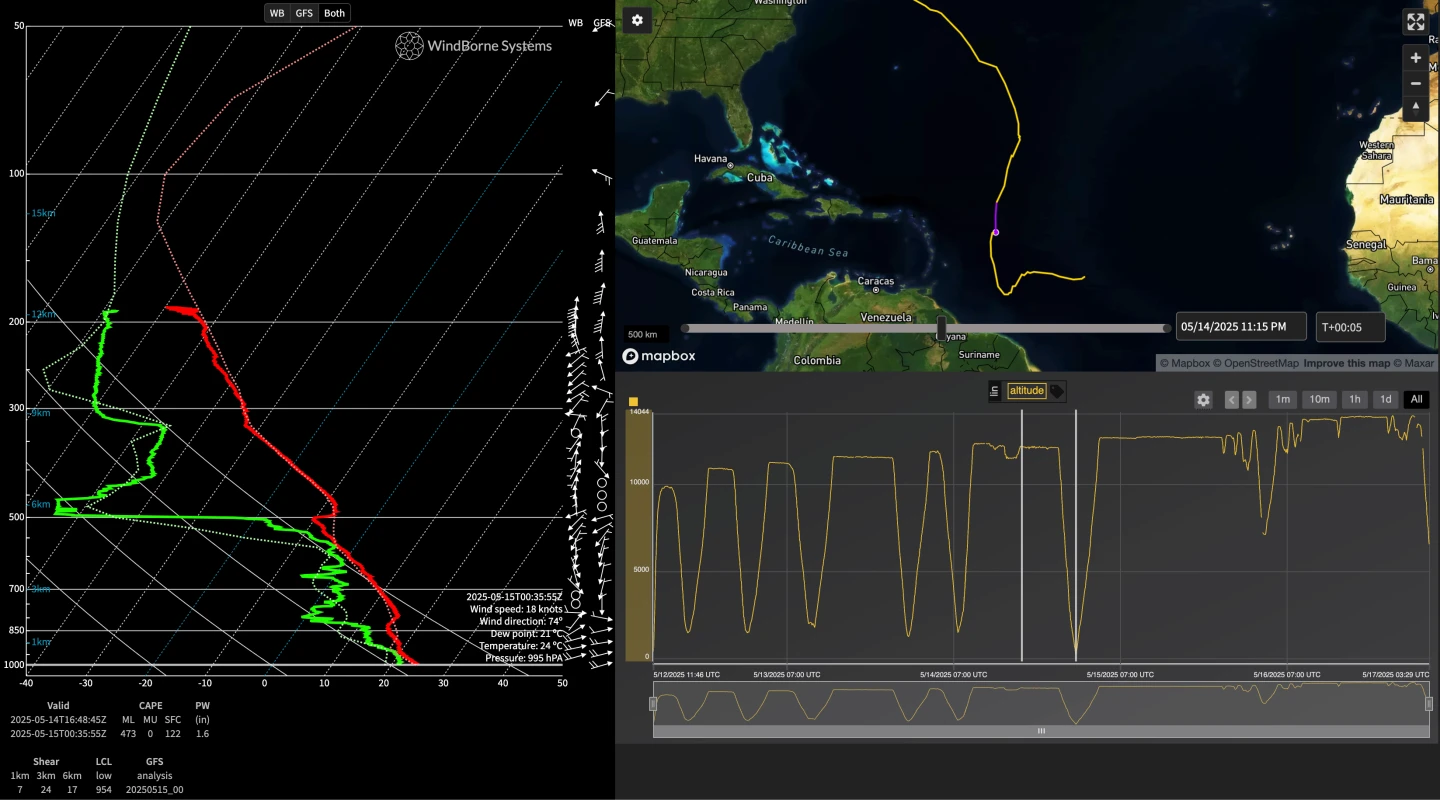Image resolution: width=1440 pixels, height=800 pixels.
Task: Click the date-time field showing 05/14/2025 11:15 PM
Action: click(x=1241, y=327)
